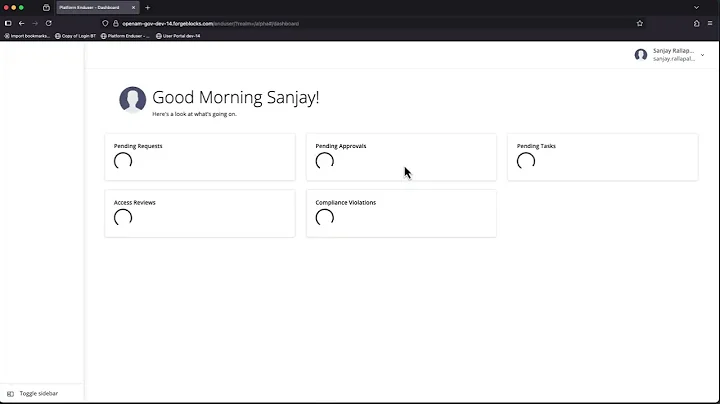Image resolution: width=720 pixels, height=404 pixels.
Task: Open the Pending Approvals card
Action: coord(401,157)
